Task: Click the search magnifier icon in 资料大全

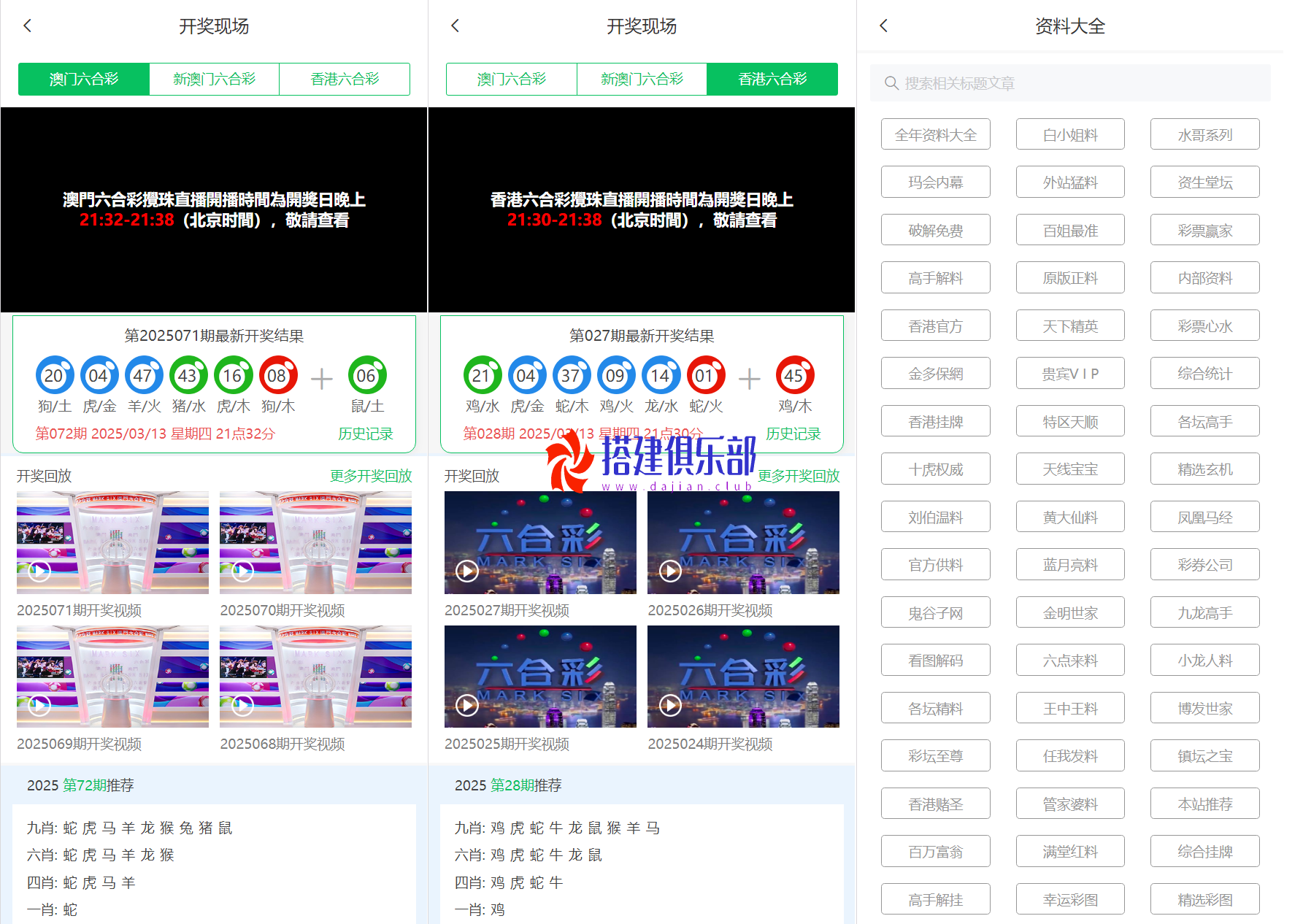Action: click(891, 83)
